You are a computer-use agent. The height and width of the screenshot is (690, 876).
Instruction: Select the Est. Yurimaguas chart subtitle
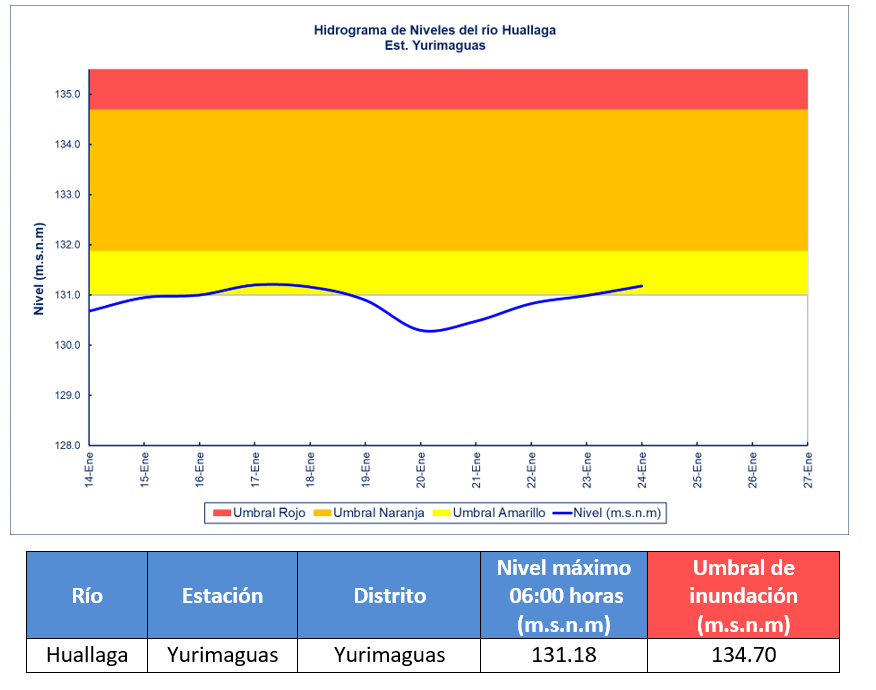click(x=435, y=46)
